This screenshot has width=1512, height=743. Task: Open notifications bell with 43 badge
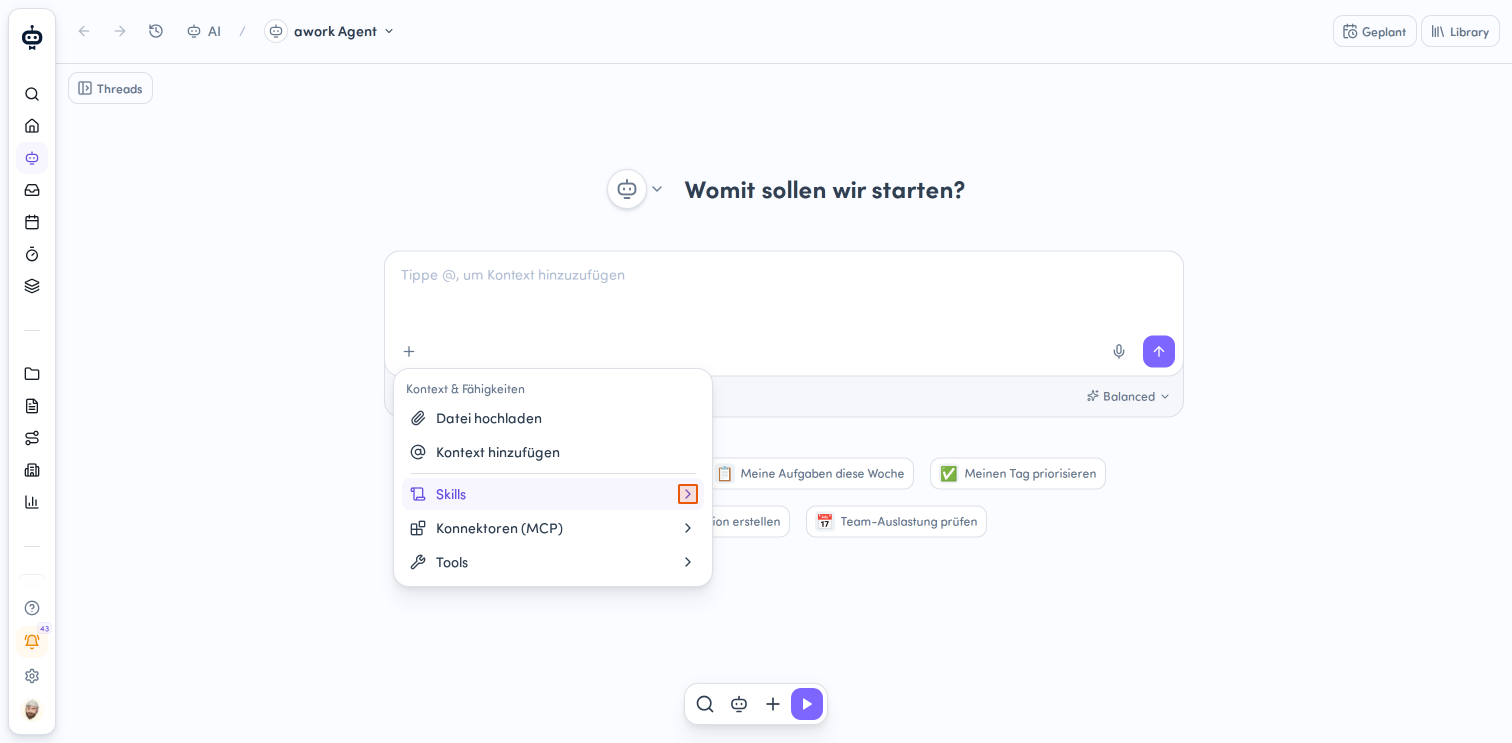[32, 641]
